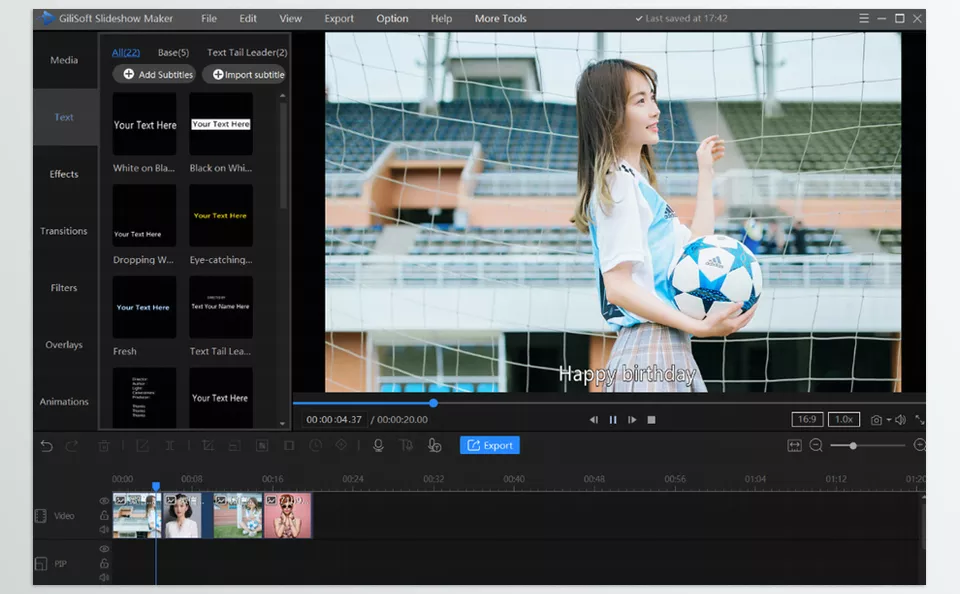The height and width of the screenshot is (594, 960).
Task: Select the All(22) text category
Action: (x=126, y=53)
